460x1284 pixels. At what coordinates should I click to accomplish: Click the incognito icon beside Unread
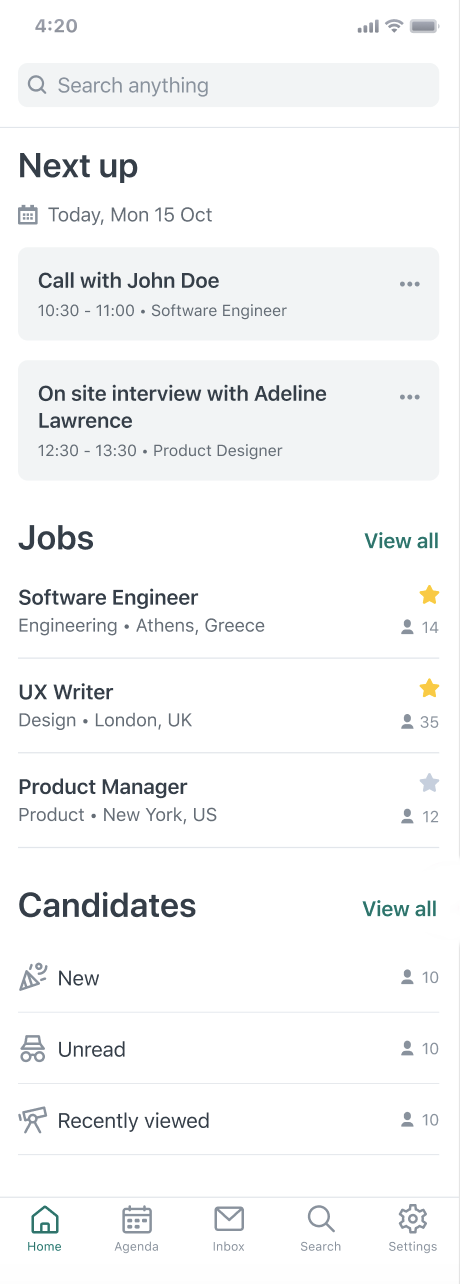(x=33, y=1048)
